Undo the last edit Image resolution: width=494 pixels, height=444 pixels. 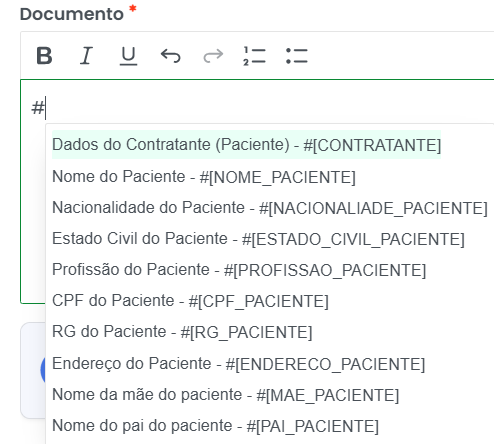click(171, 55)
